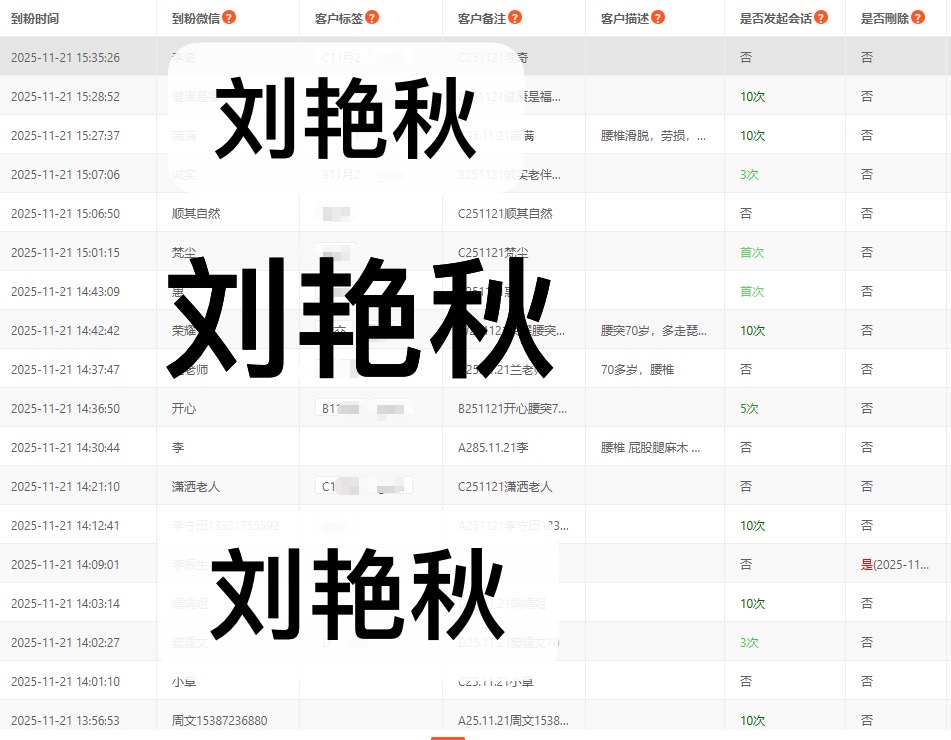Viewport: 951px width, 740px height.
Task: Click description cell reading 70多岁，腰椎
Action: 637,370
